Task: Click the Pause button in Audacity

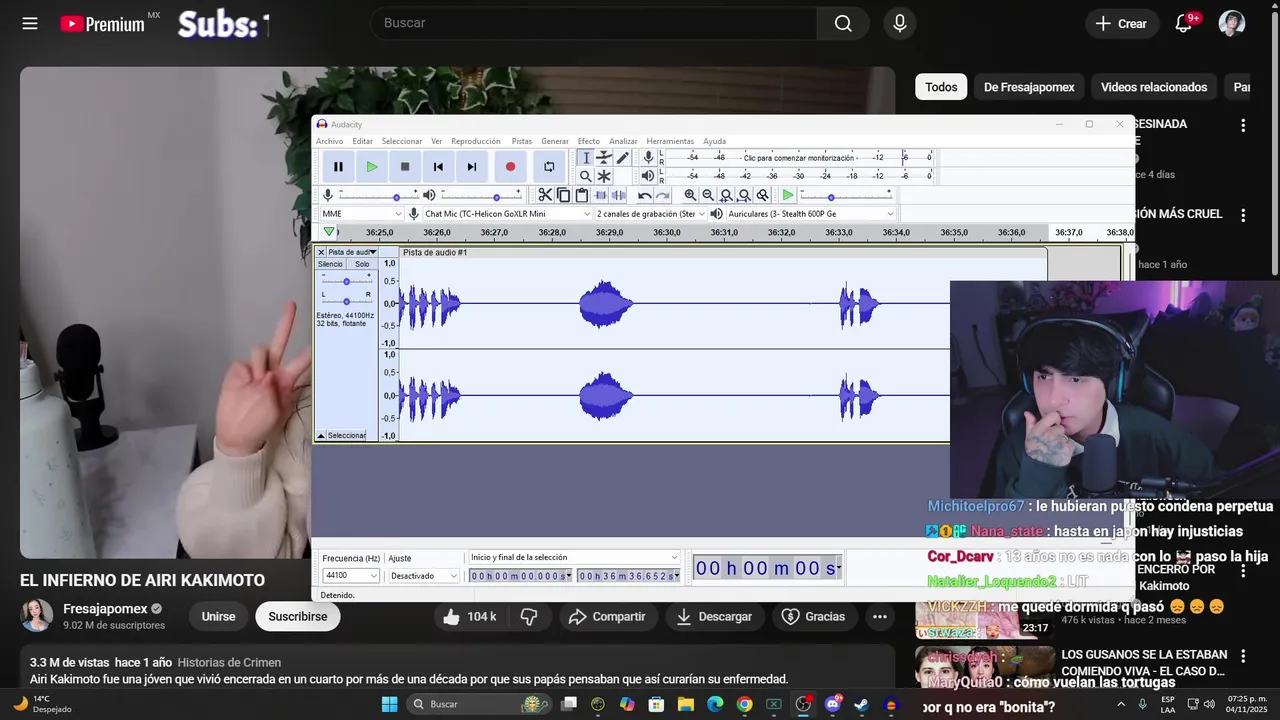Action: click(338, 167)
